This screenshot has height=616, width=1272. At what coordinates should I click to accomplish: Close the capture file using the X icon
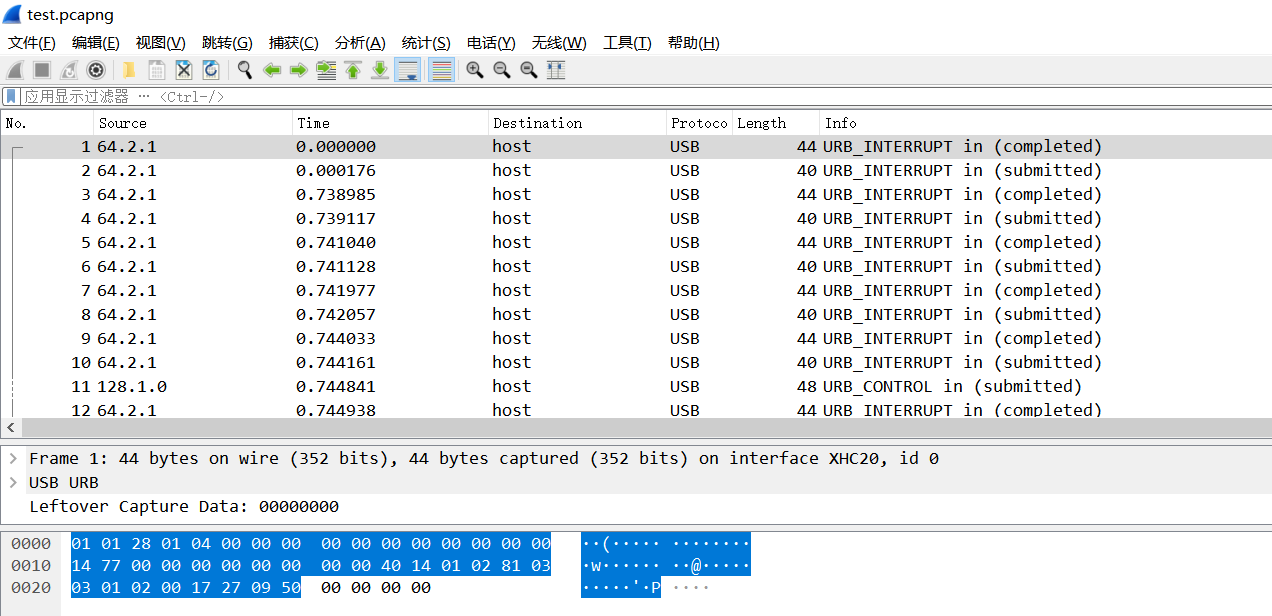pyautogui.click(x=184, y=70)
